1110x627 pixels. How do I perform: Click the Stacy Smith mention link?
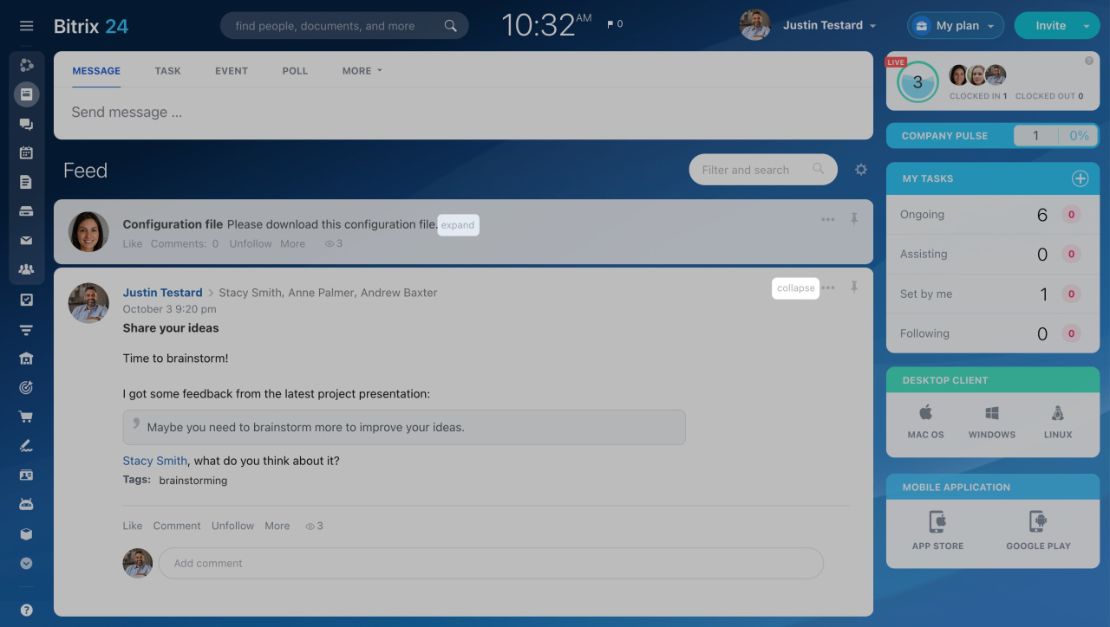coord(155,461)
